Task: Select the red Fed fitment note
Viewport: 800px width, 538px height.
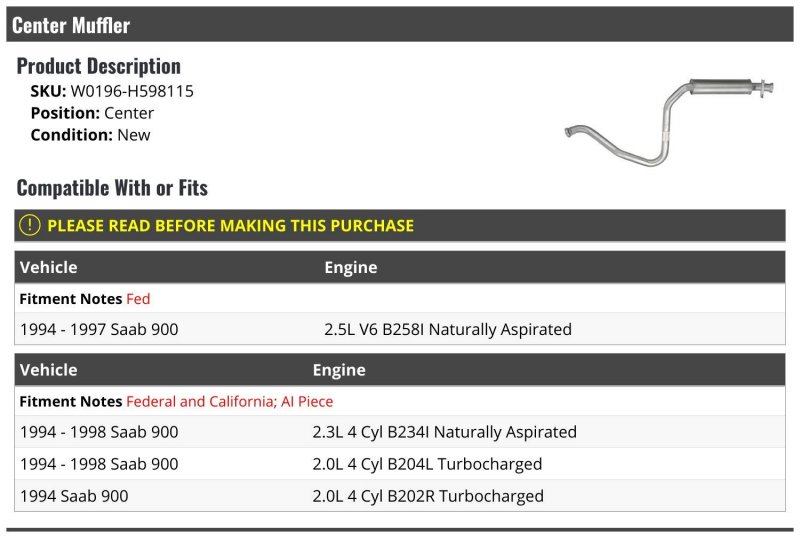Action: (x=138, y=299)
